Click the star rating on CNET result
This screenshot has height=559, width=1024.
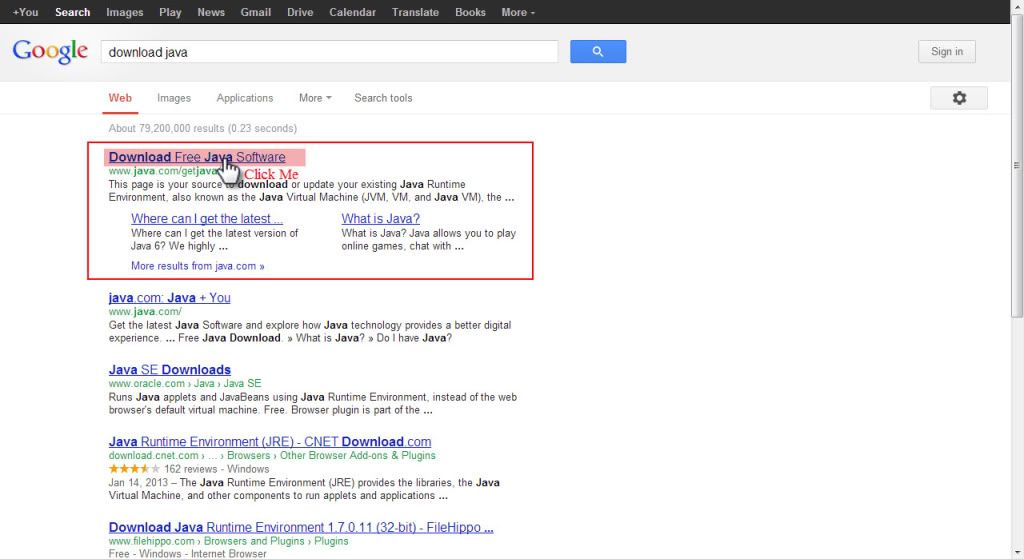point(134,469)
